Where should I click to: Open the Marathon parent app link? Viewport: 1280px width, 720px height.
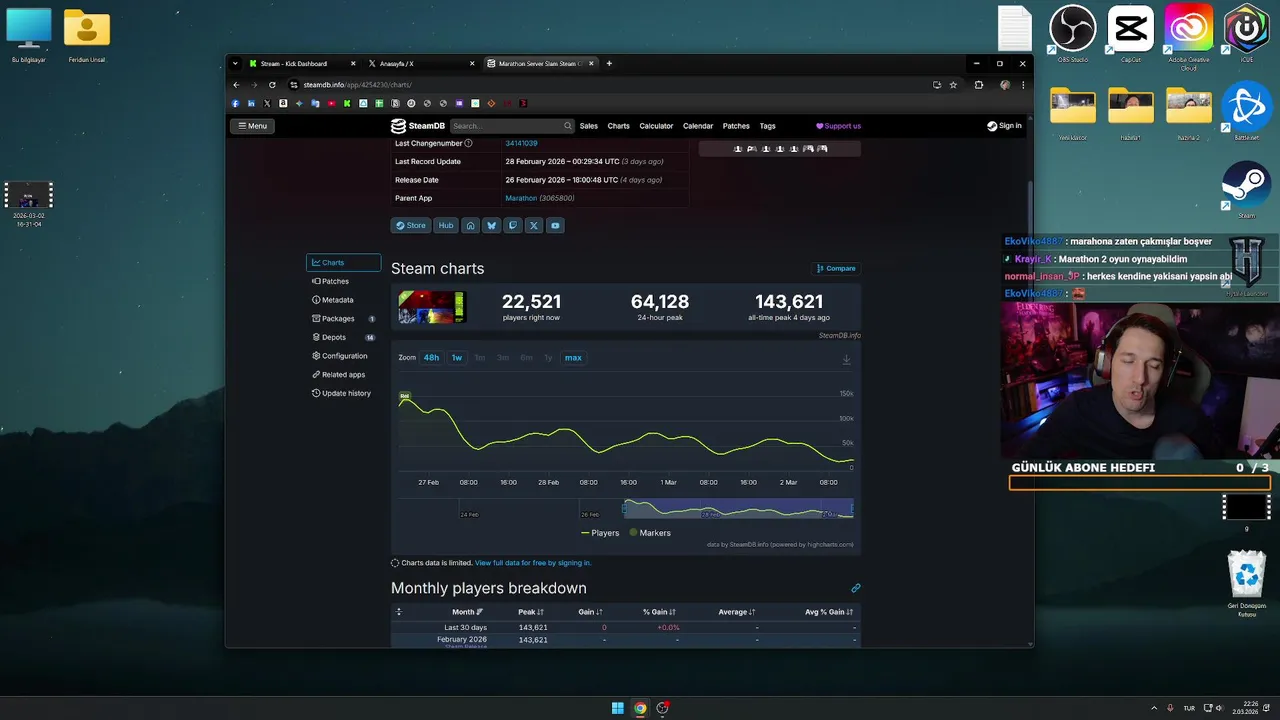pyautogui.click(x=521, y=198)
